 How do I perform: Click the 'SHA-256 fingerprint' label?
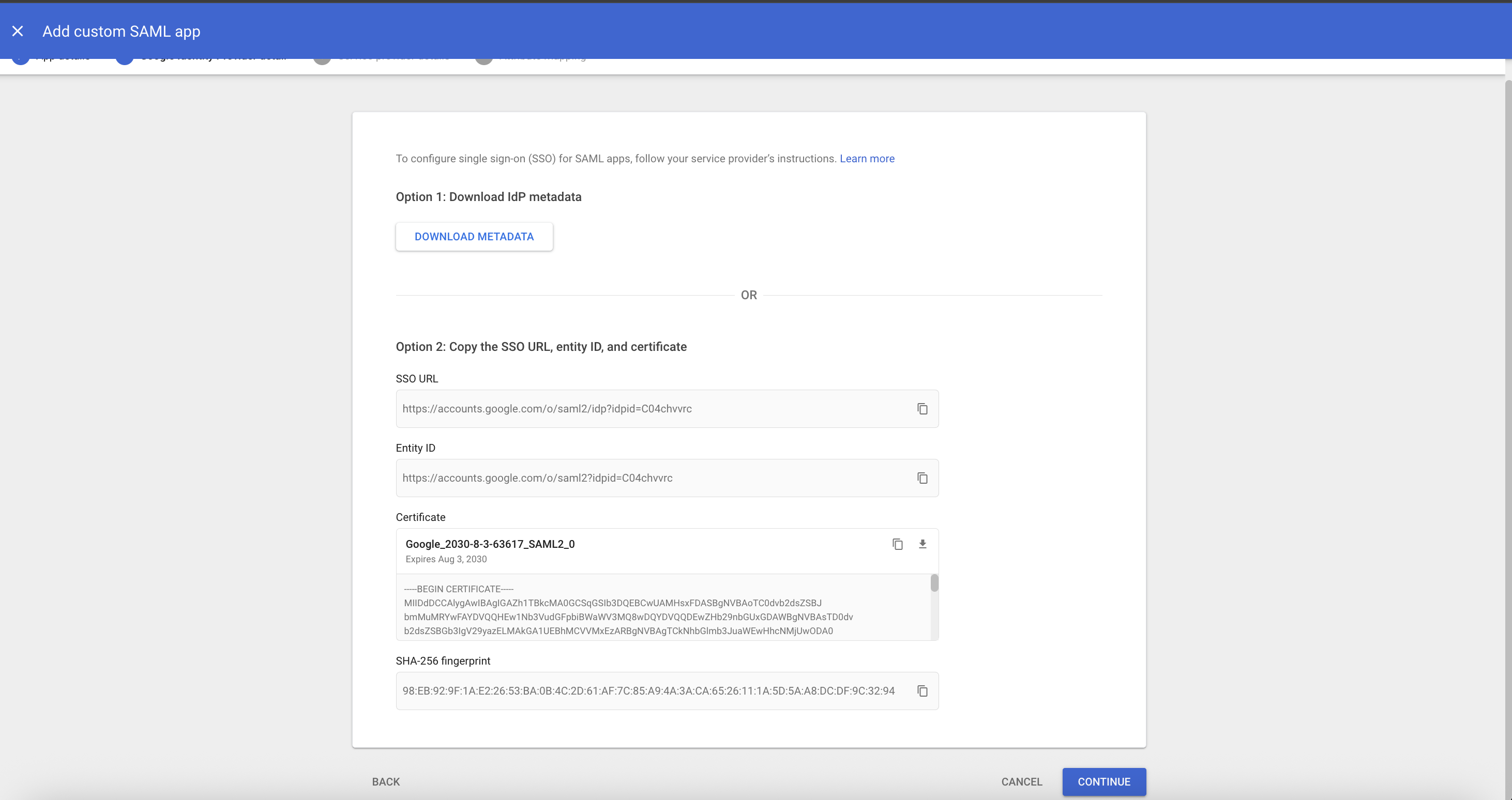click(443, 661)
